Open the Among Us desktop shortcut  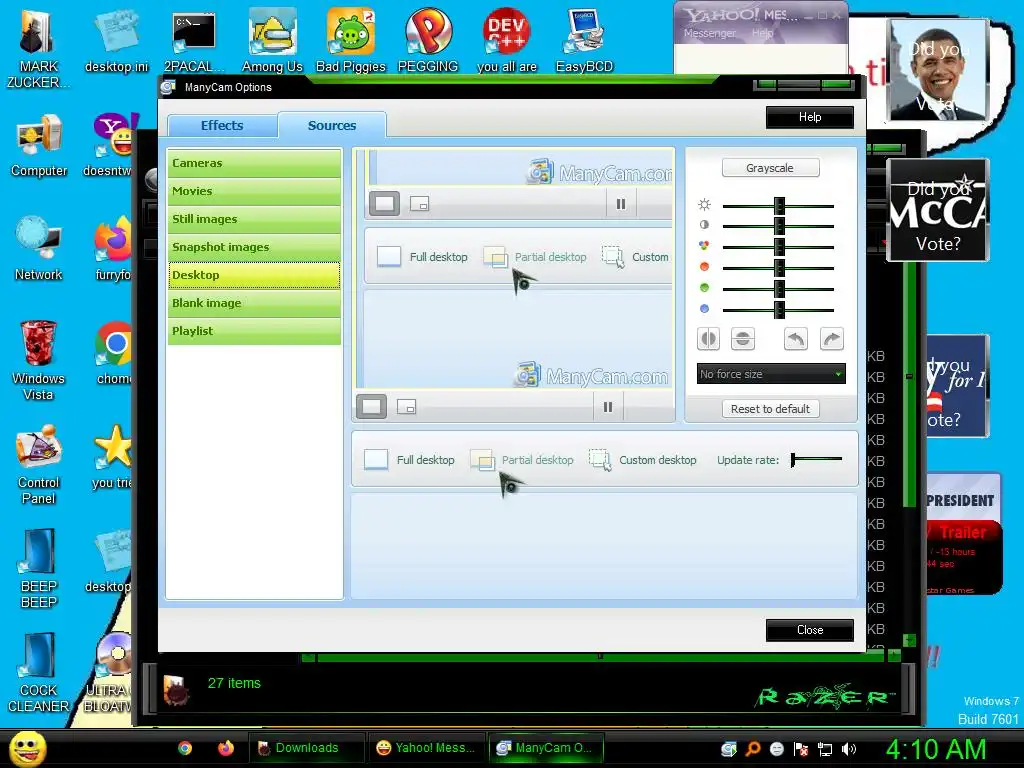(272, 42)
